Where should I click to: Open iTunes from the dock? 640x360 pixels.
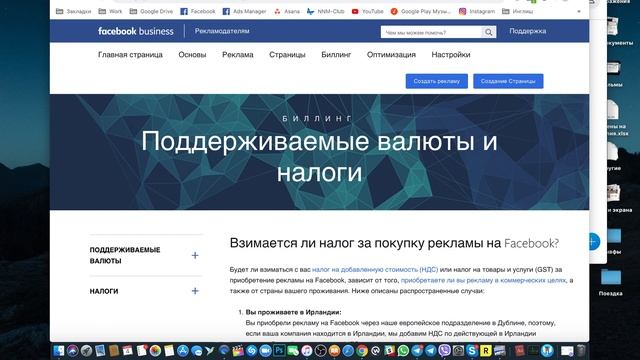click(x=307, y=350)
